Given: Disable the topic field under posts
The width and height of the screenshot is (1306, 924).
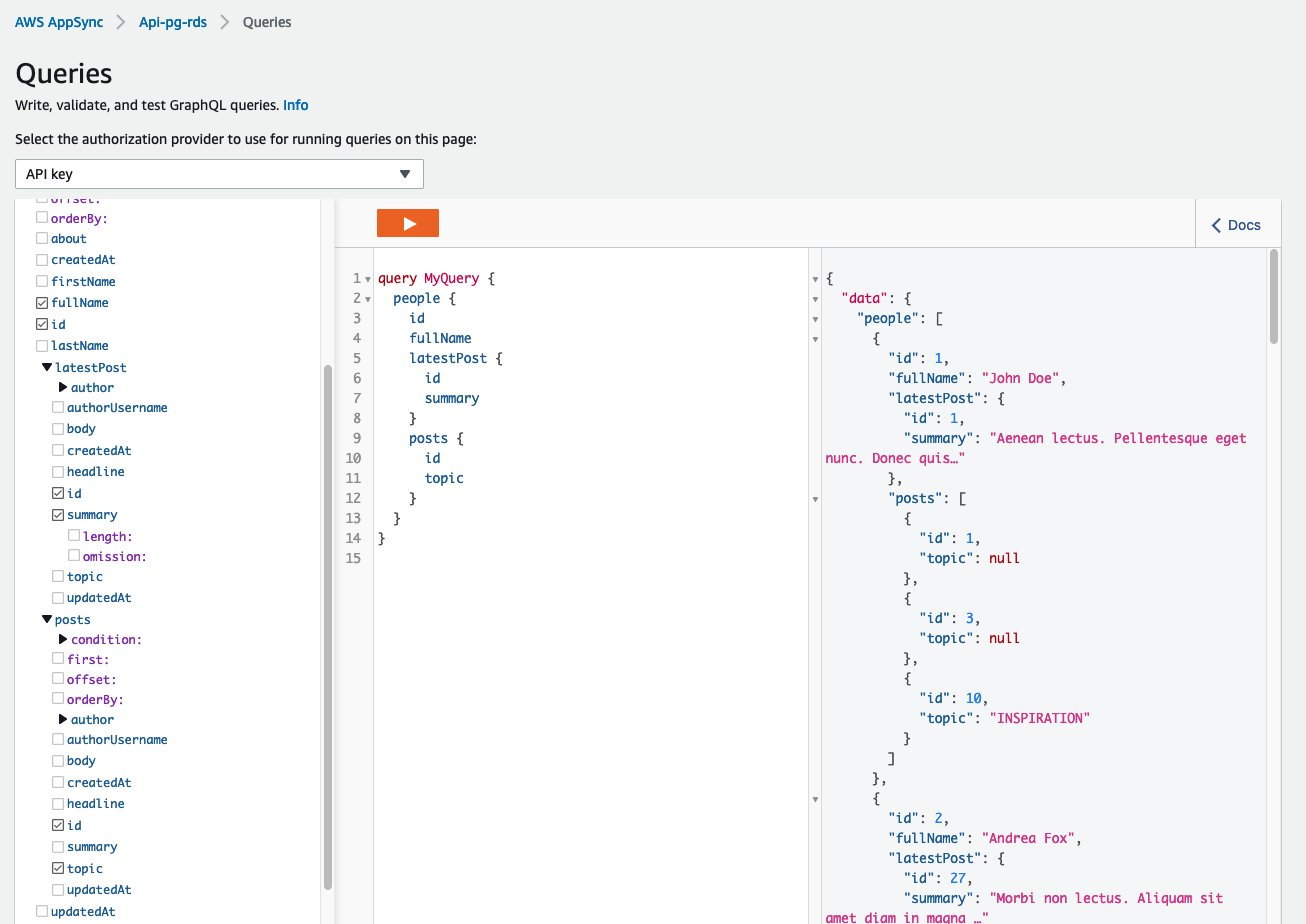Looking at the screenshot, I should [x=58, y=868].
